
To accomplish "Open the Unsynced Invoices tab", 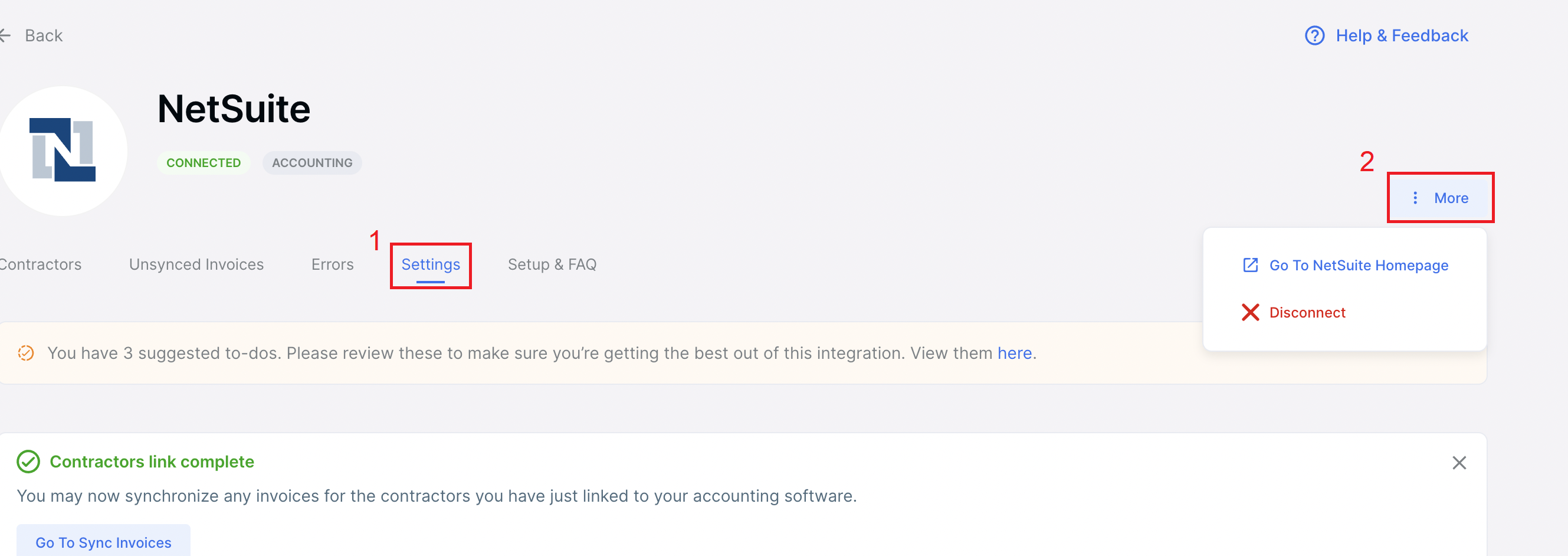I will (195, 264).
